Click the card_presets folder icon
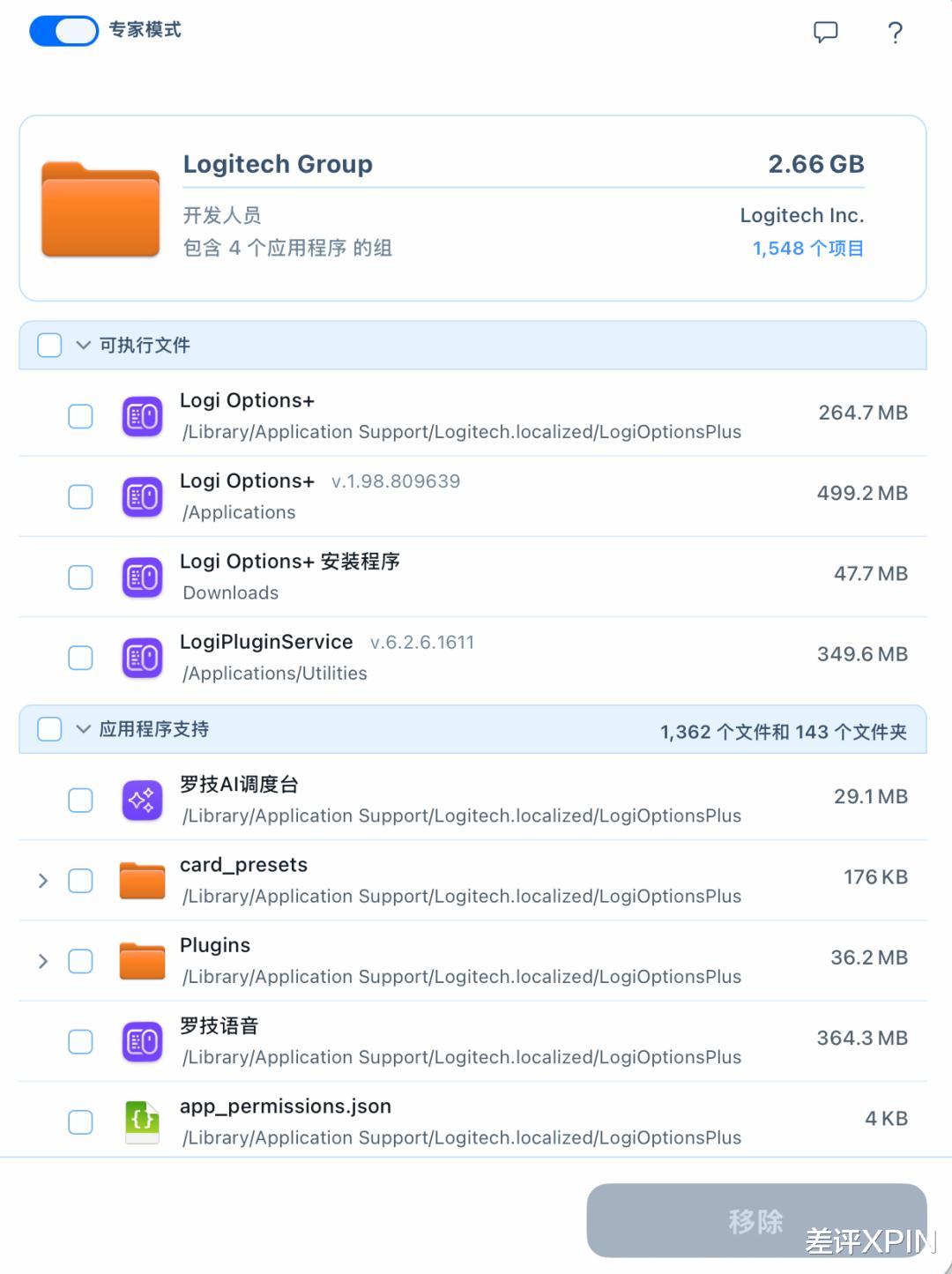 coord(142,880)
